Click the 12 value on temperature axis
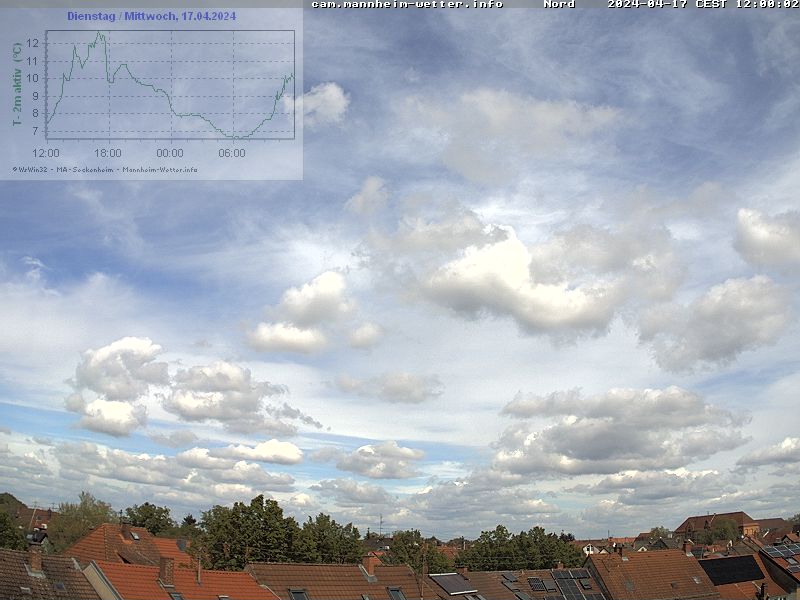 tap(32, 43)
